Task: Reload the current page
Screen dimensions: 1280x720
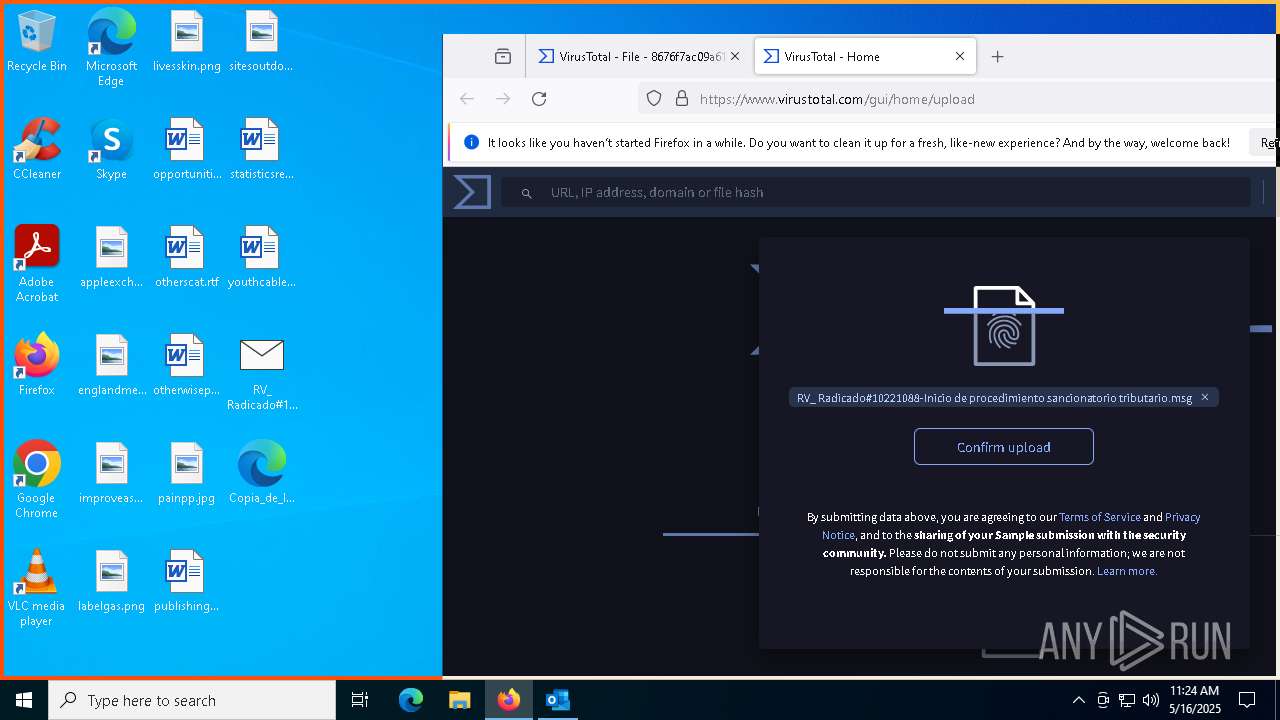Action: 539,99
